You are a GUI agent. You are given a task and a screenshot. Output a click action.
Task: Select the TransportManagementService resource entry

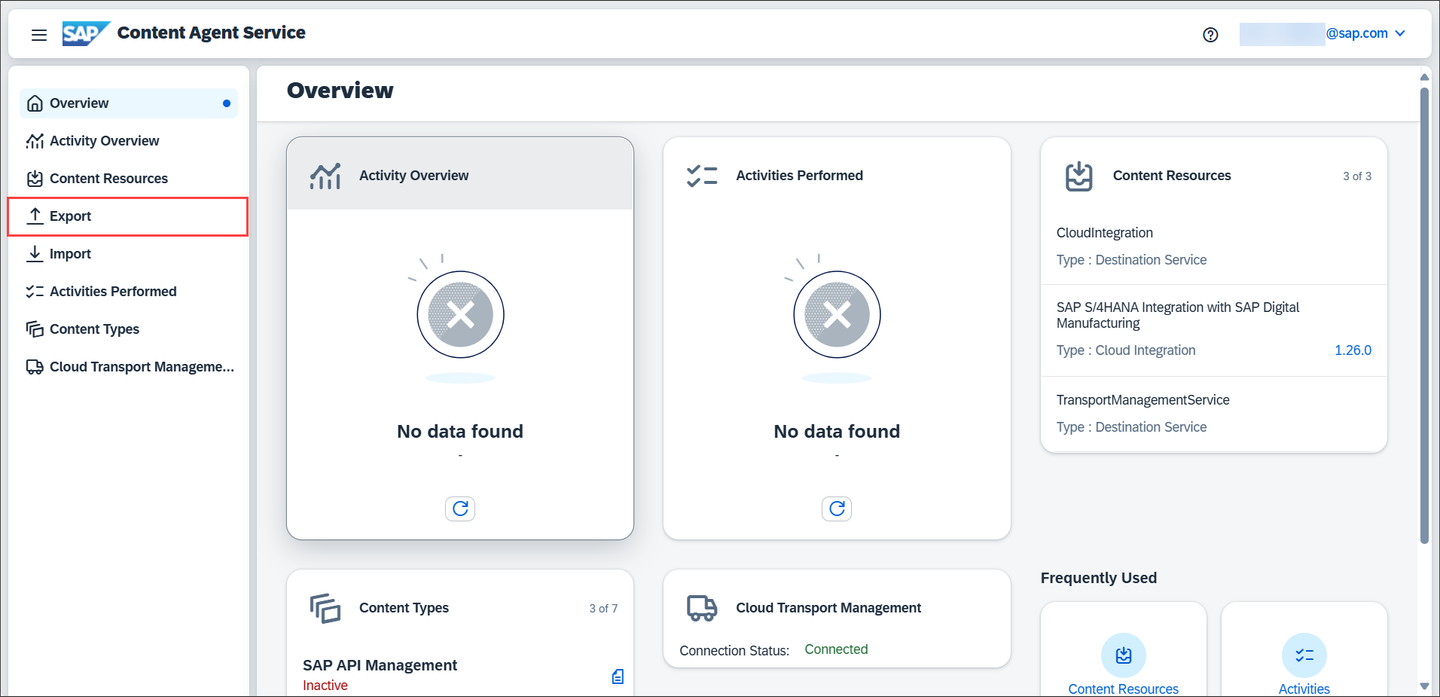[x=1214, y=413]
